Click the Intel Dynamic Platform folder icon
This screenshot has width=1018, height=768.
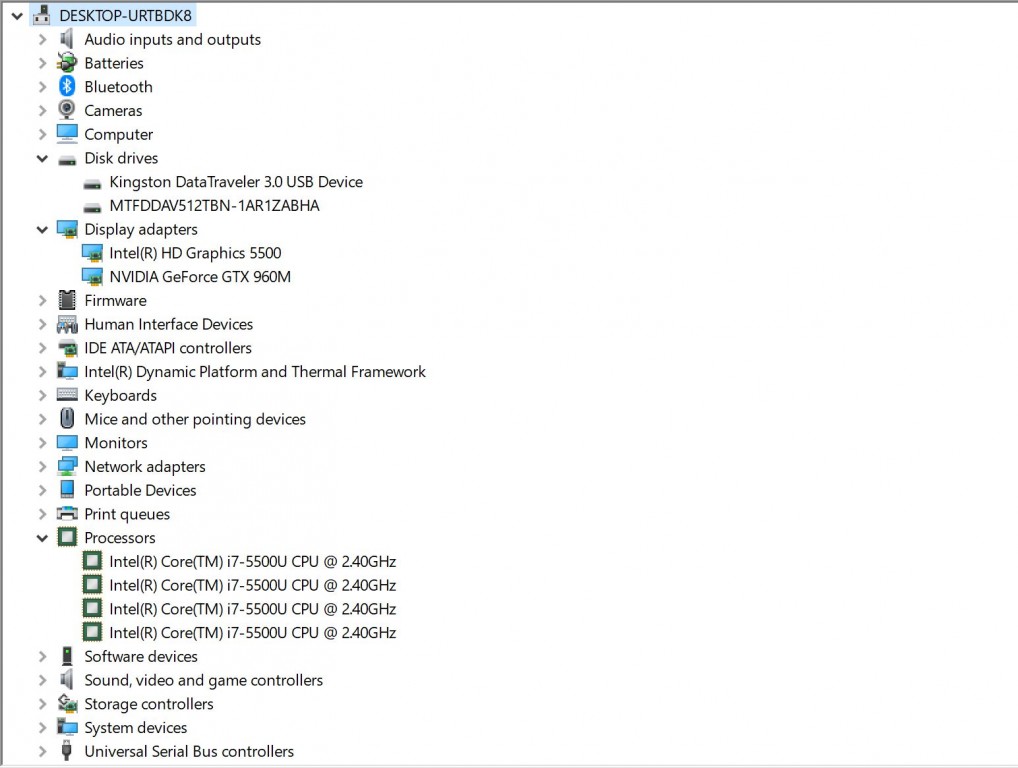pos(68,371)
